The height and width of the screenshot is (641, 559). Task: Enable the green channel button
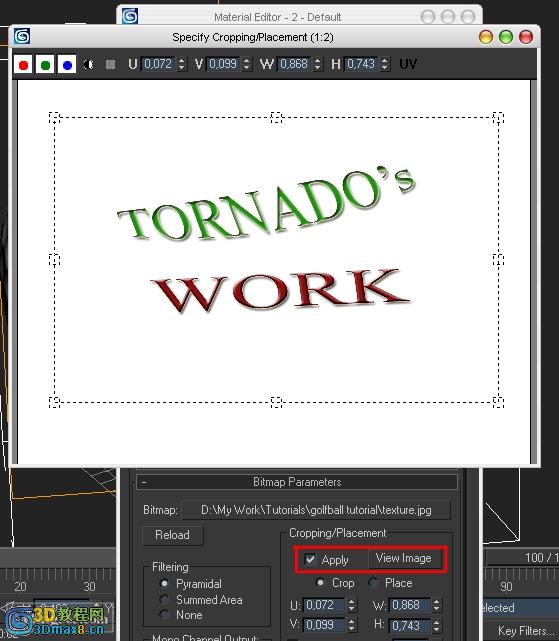click(45, 65)
